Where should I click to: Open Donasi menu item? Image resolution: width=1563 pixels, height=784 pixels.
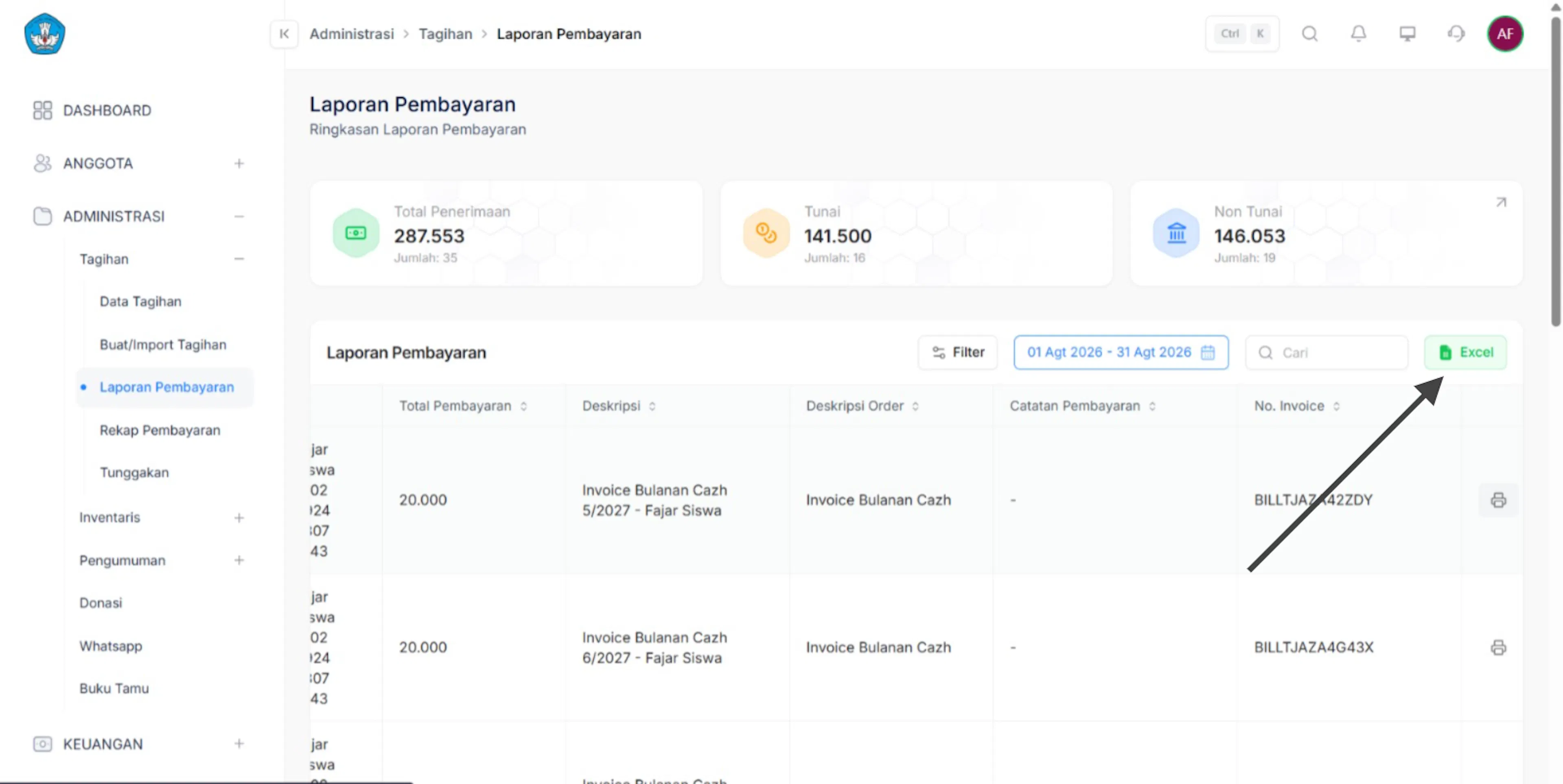click(101, 603)
